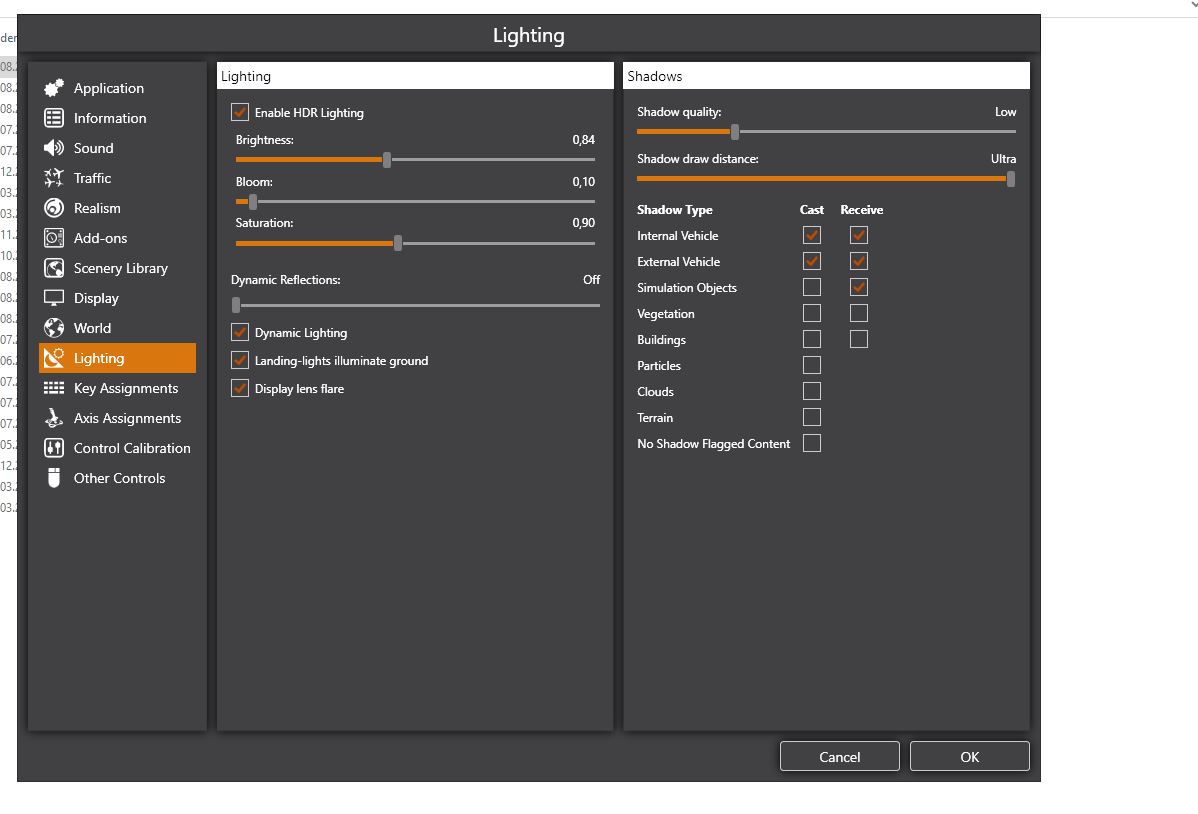
Task: Click the Bloom value 0,10
Action: click(x=584, y=182)
